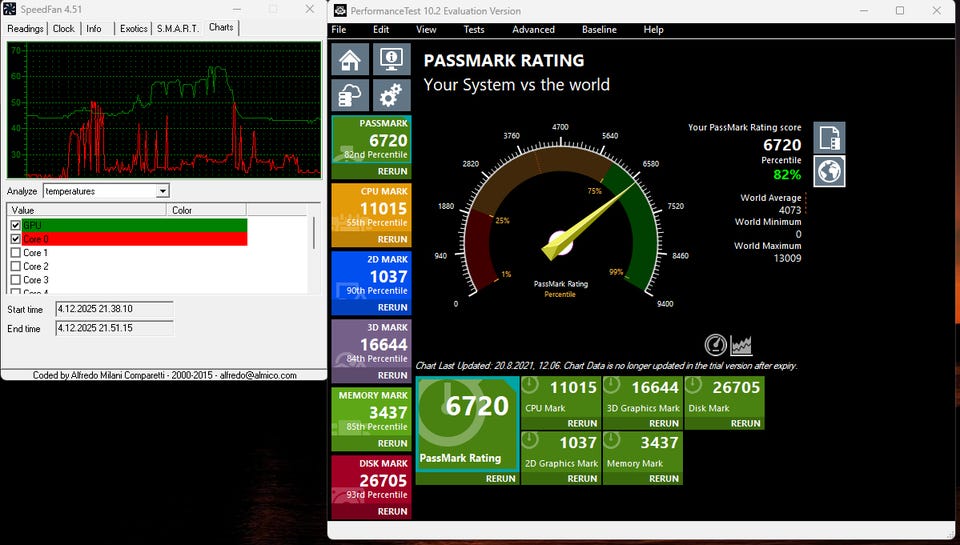This screenshot has height=545, width=960.
Task: Open the File menu in PerformanceTest
Action: [339, 29]
